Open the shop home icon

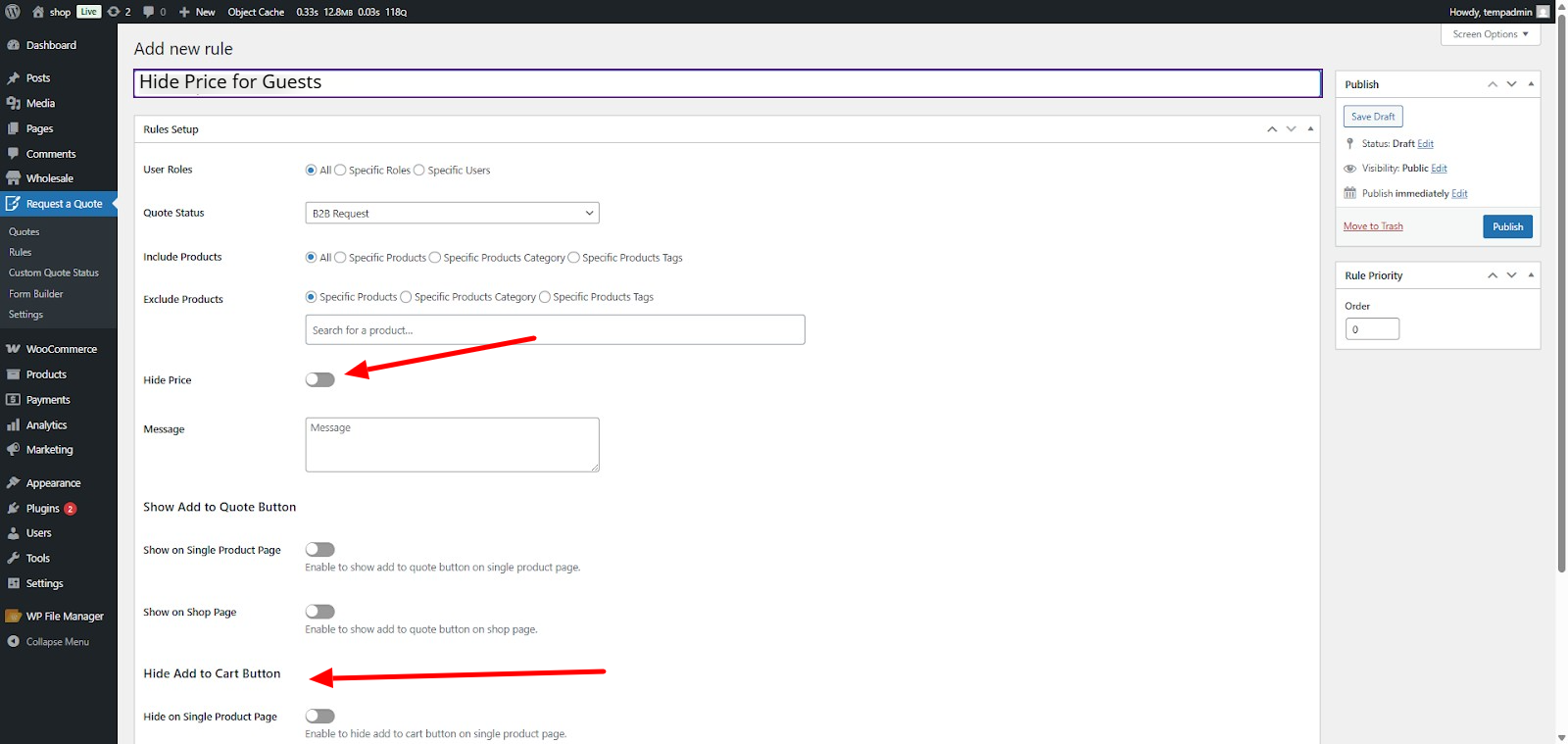coord(38,12)
